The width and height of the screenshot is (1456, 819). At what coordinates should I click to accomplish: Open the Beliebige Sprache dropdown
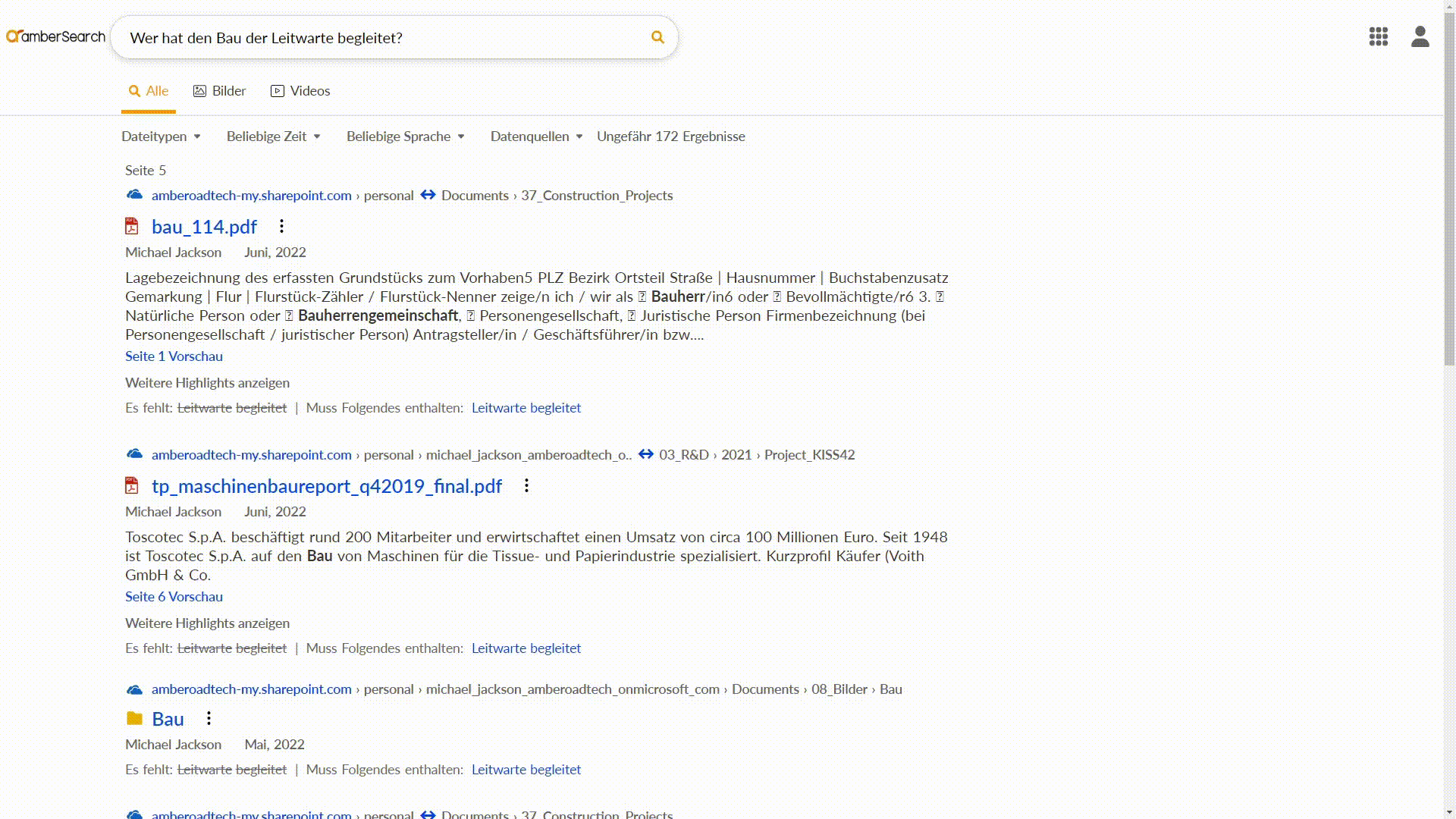coord(404,136)
